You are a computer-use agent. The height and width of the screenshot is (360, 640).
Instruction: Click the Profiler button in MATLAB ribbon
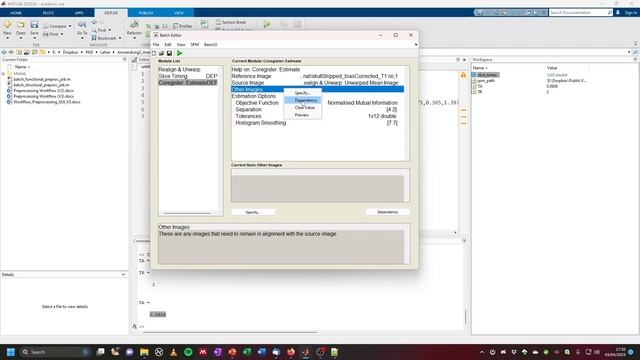click(182, 26)
